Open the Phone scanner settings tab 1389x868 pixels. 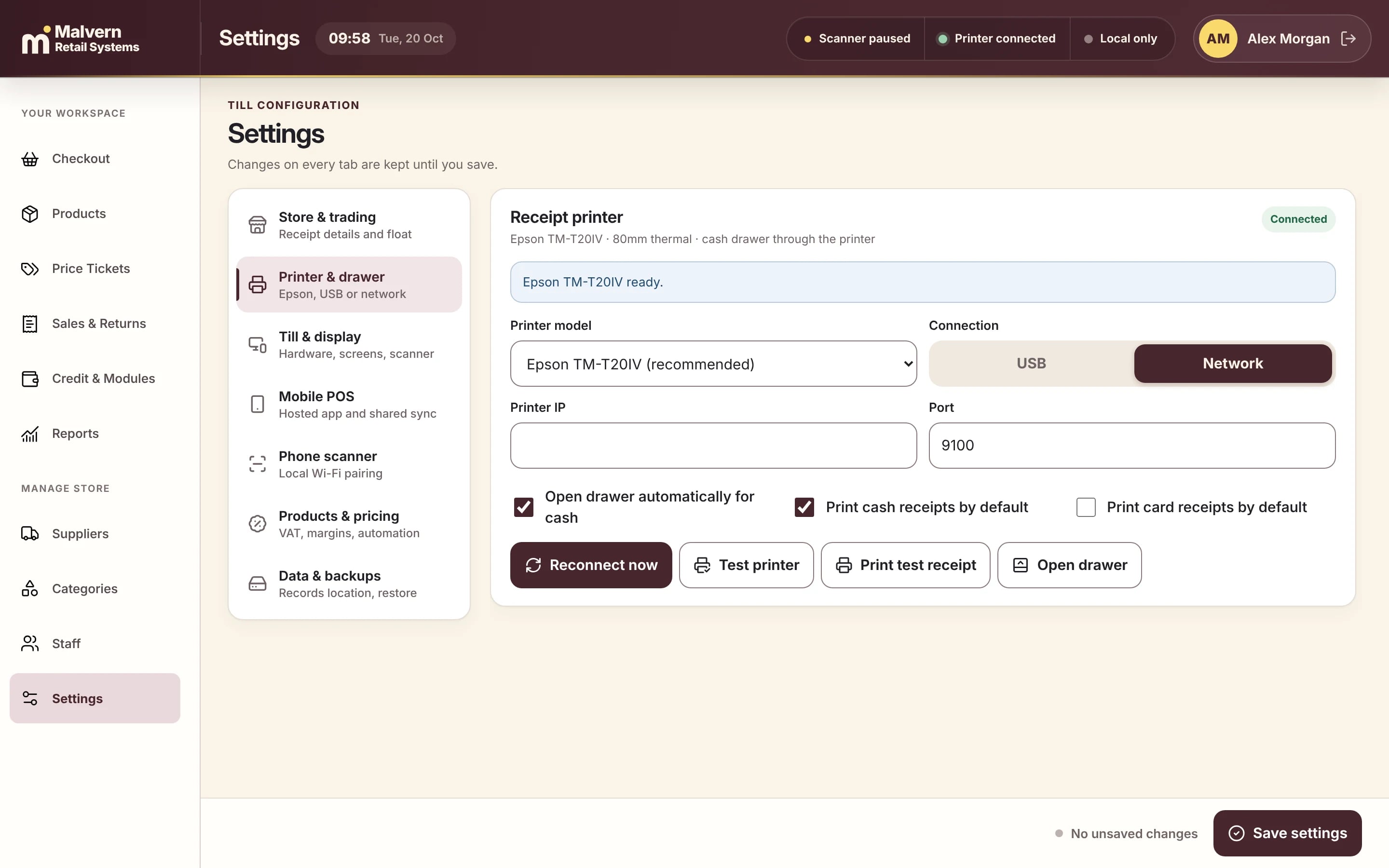point(349,464)
